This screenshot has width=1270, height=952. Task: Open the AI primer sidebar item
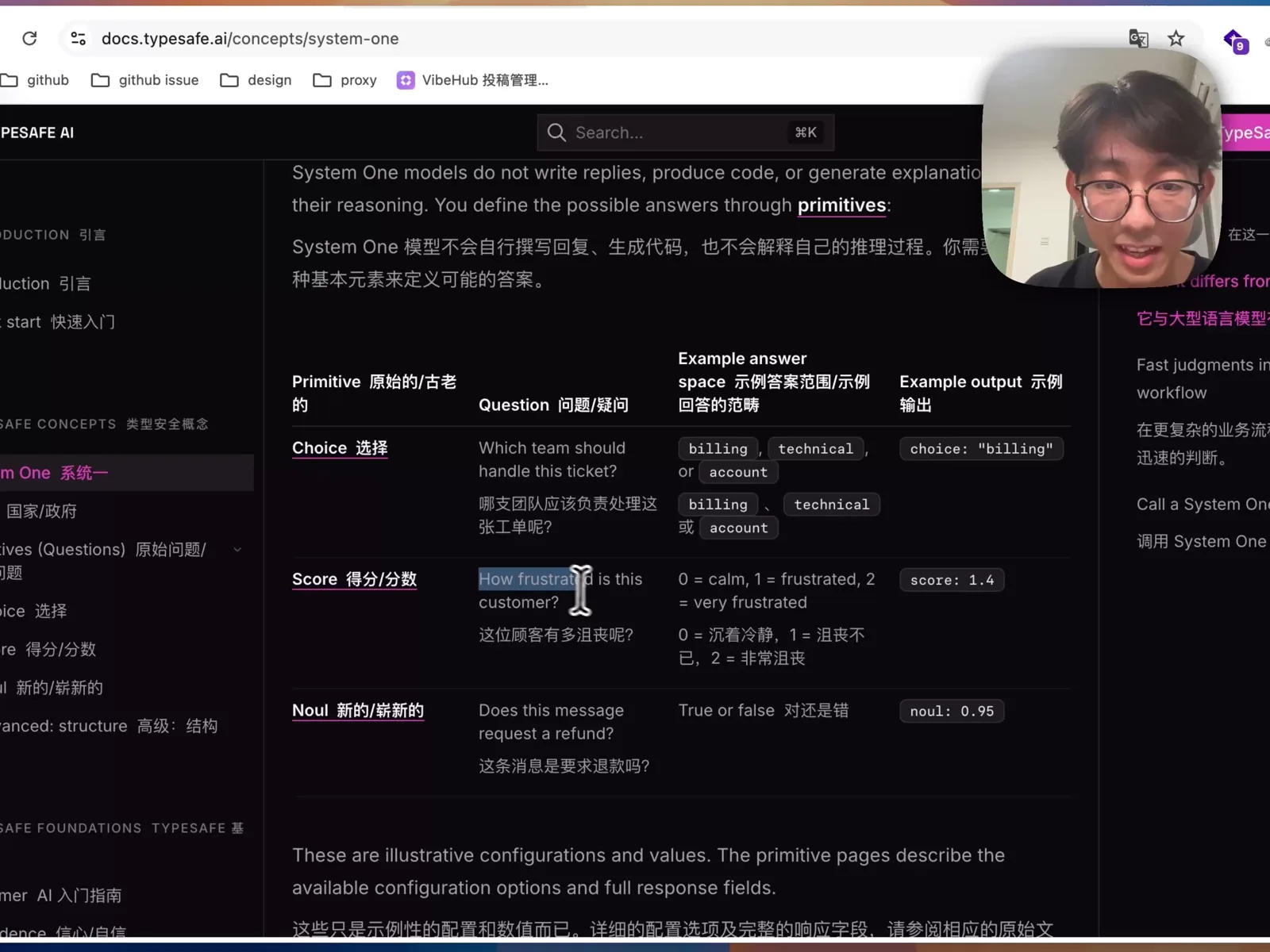coord(61,896)
